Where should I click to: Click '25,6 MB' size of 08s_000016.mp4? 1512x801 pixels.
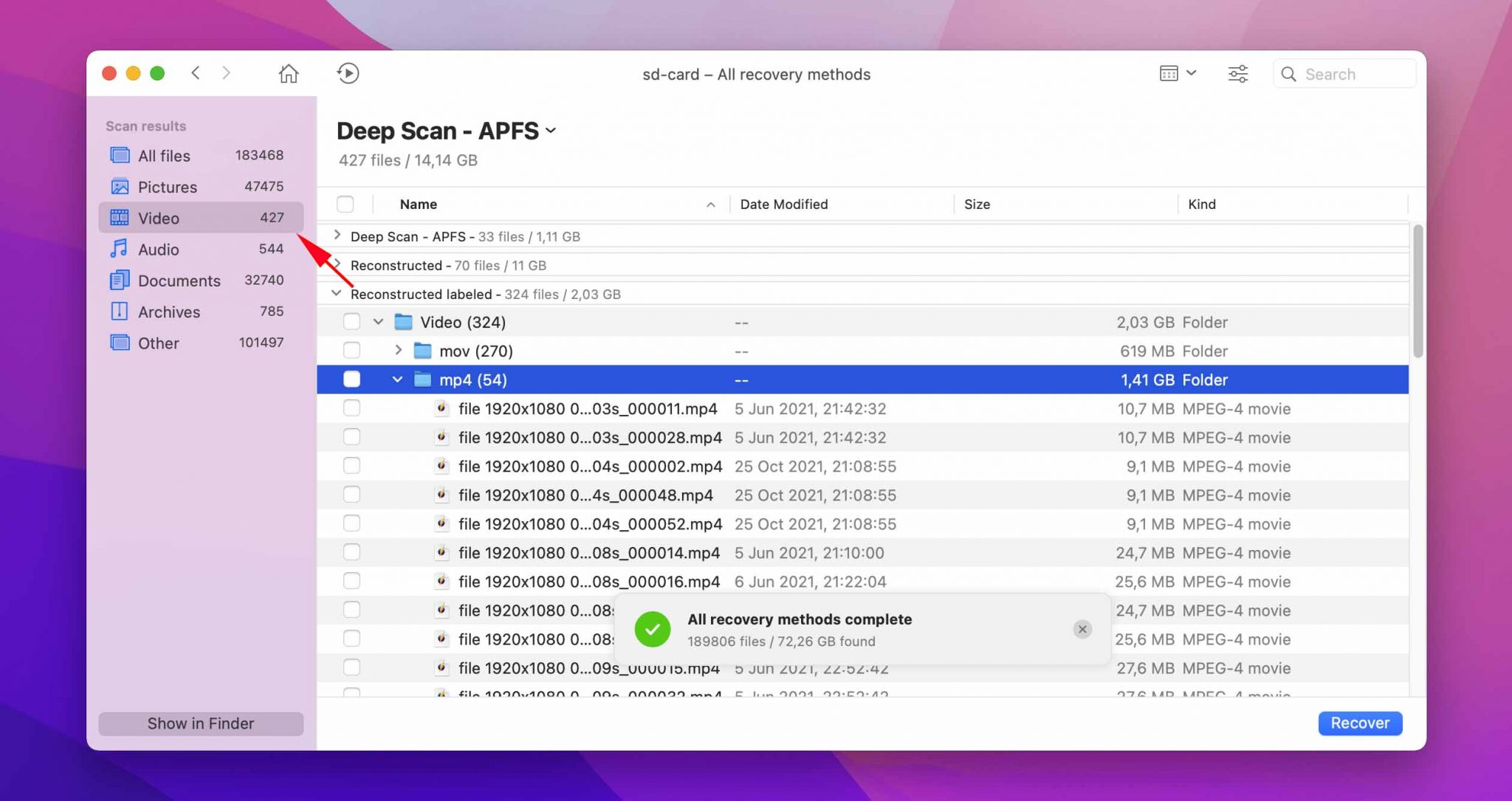coord(1144,581)
